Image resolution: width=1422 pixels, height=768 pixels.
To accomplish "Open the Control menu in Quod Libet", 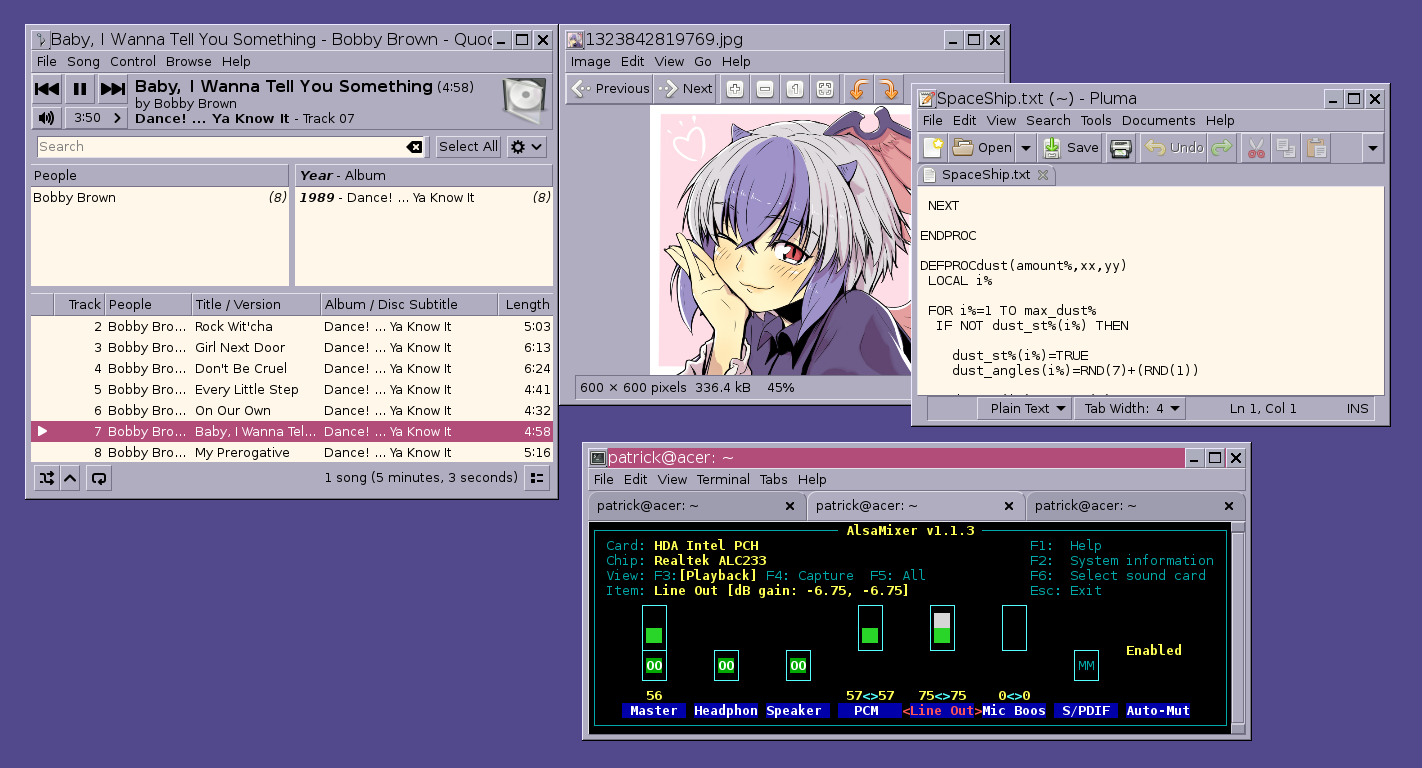I will coord(133,62).
